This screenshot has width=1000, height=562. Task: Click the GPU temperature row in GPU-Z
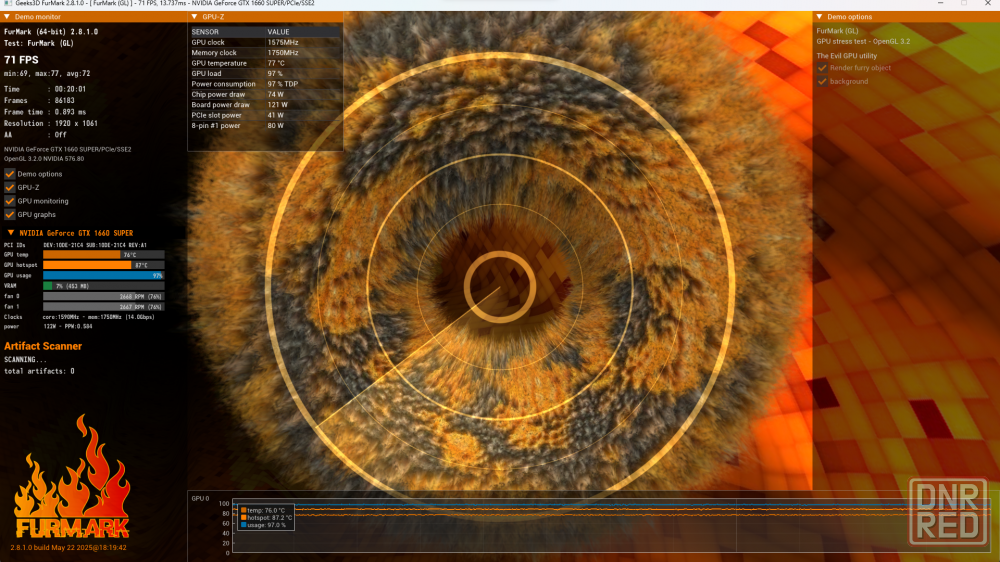pos(265,63)
